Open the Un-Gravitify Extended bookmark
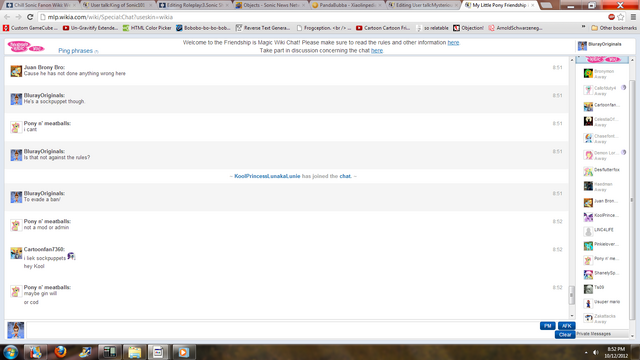Image resolution: width=640 pixels, height=360 pixels. coord(90,28)
